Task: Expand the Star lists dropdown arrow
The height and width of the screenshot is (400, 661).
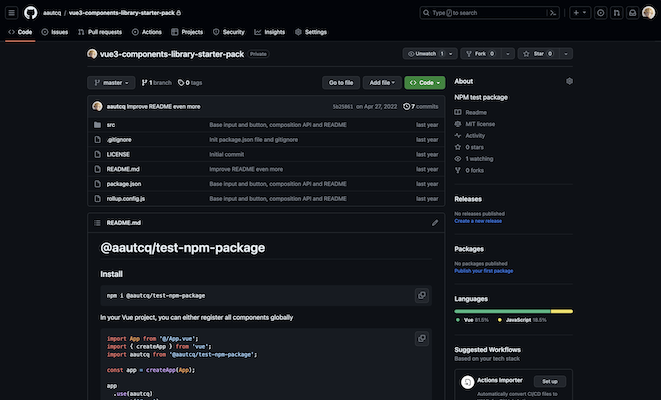Action: (x=566, y=54)
